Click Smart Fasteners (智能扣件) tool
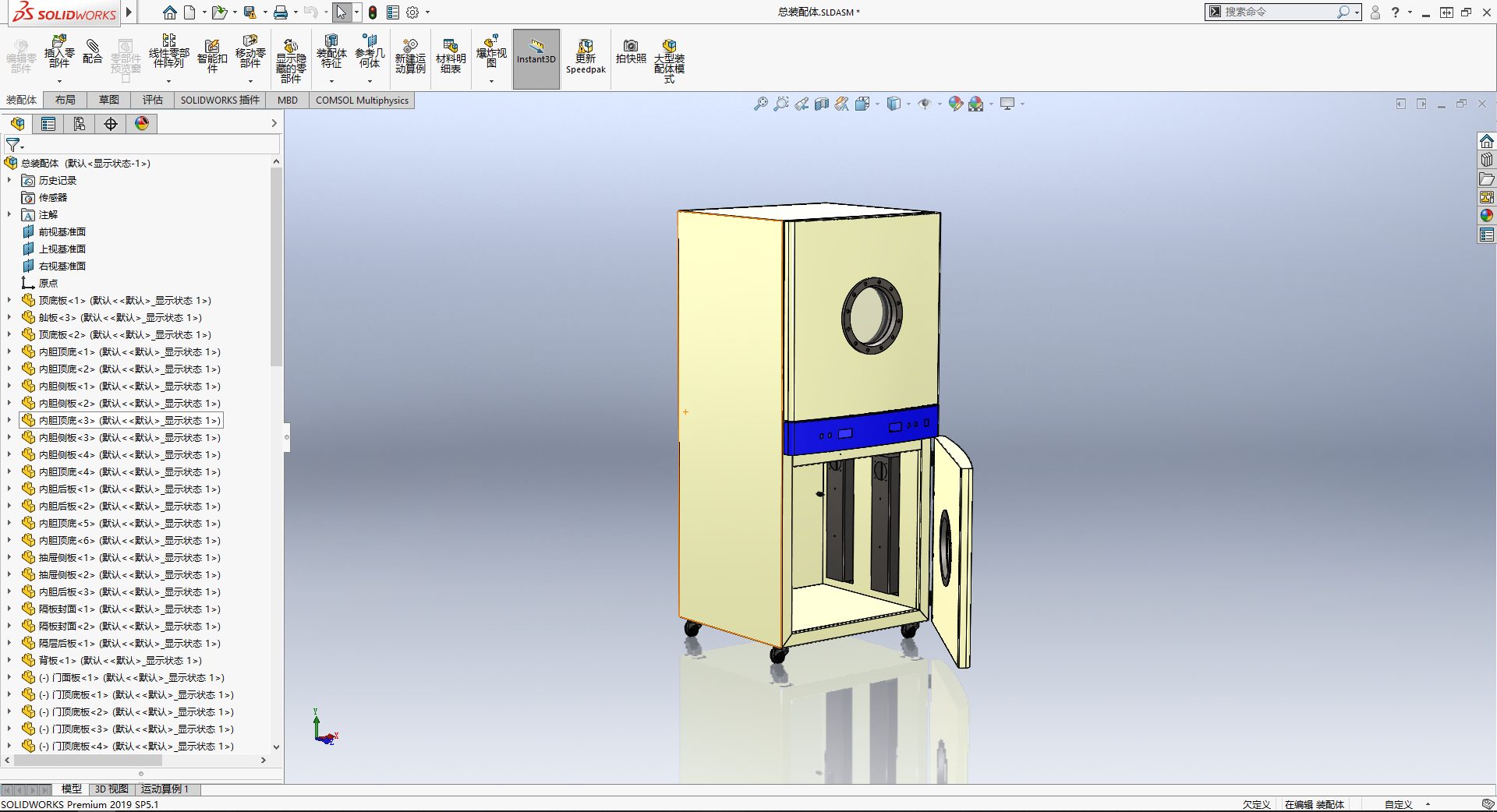Viewport: 1497px width, 812px height. (212, 55)
